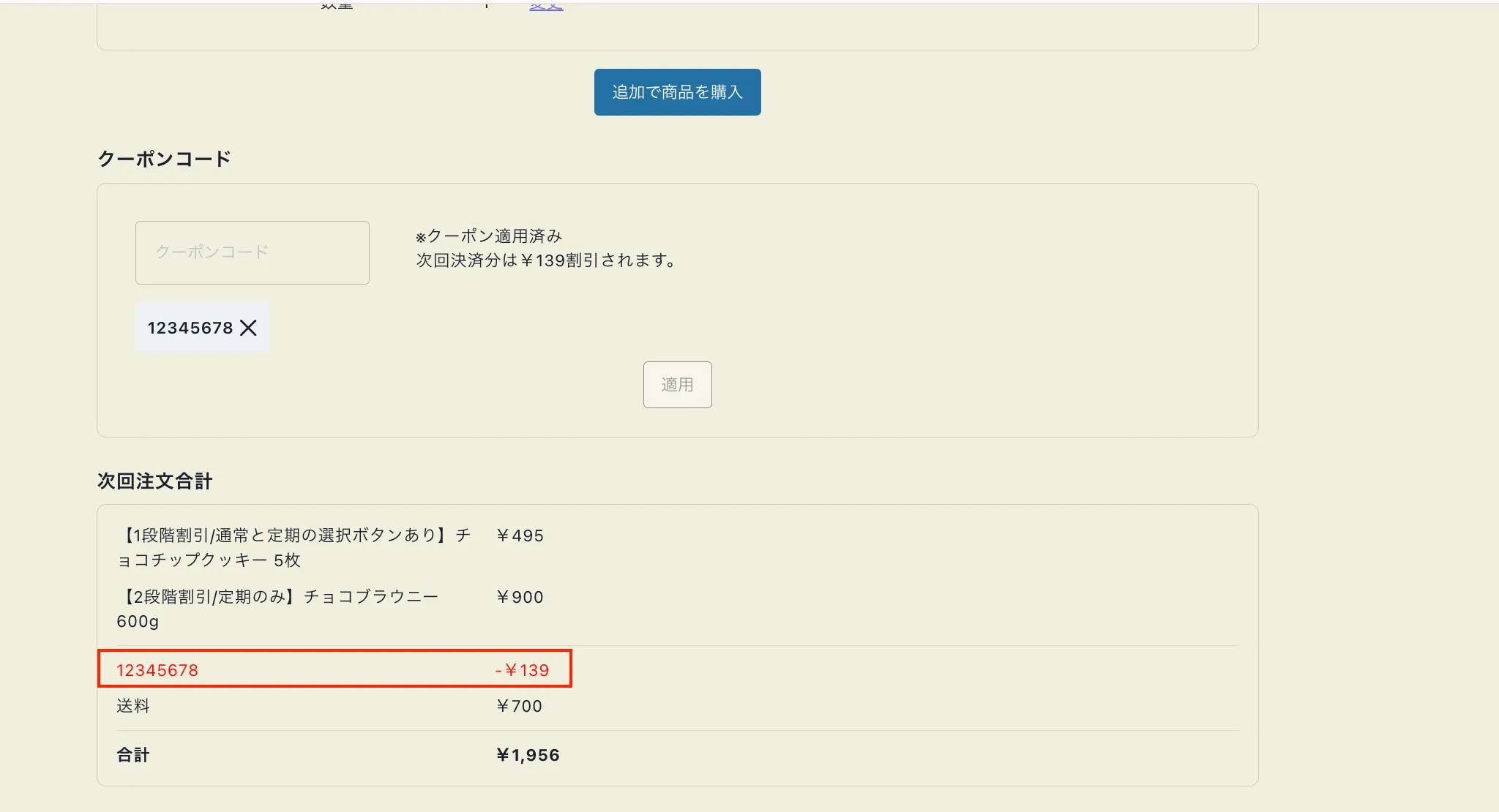Image resolution: width=1499 pixels, height=812 pixels.
Task: Click the ¥1,956 total amount
Action: (527, 755)
